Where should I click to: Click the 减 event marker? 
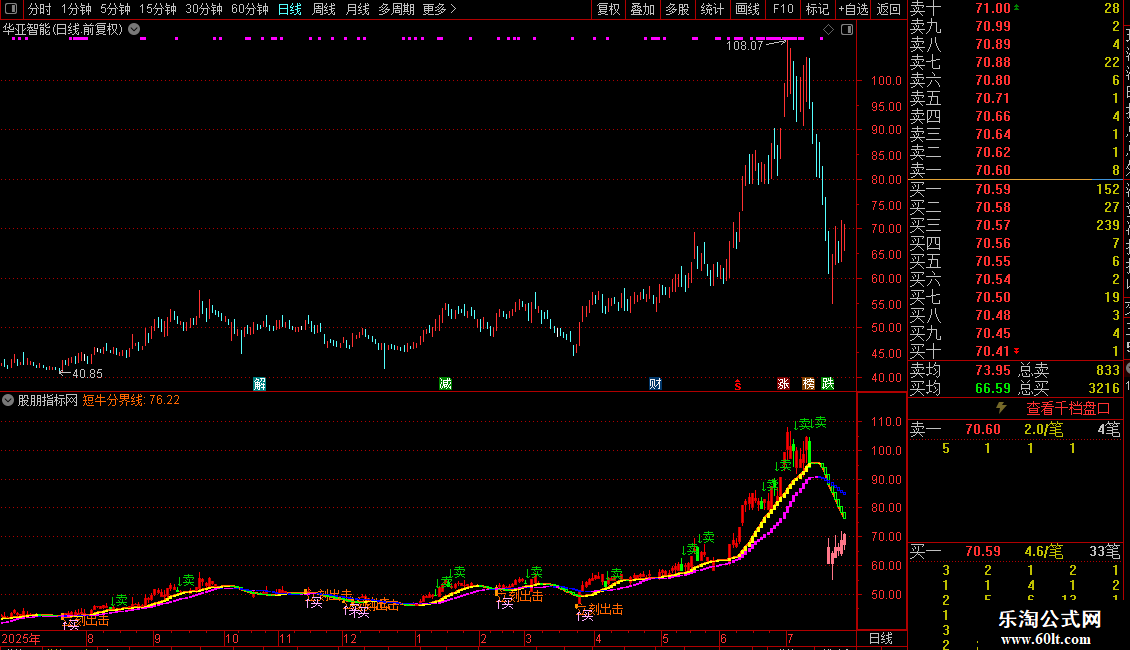(x=445, y=383)
